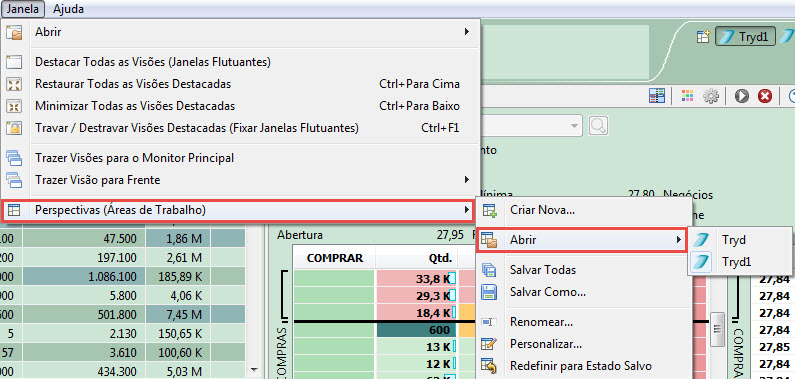Screen dimensions: 795x379
Task: Open the Trazer Visão para Frente submenu
Action: coord(240,179)
